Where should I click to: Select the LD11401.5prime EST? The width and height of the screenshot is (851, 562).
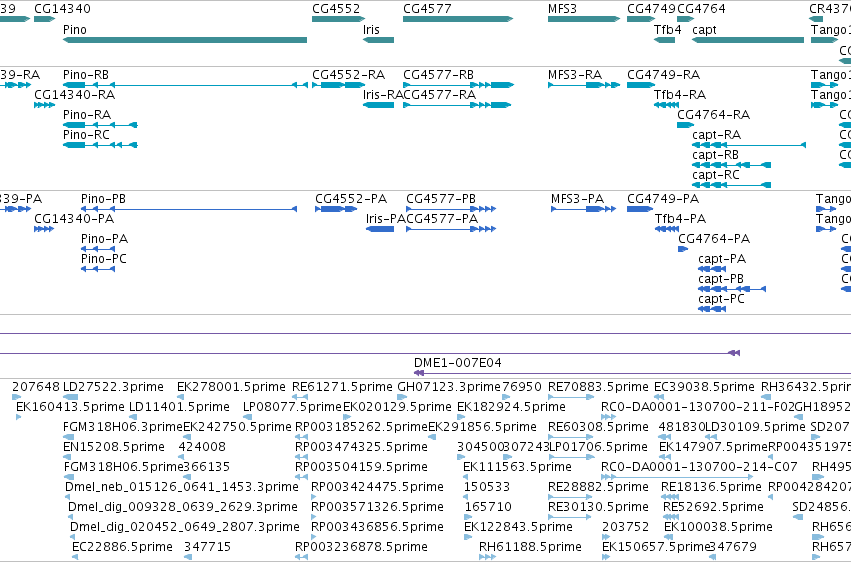pyautogui.click(x=133, y=418)
